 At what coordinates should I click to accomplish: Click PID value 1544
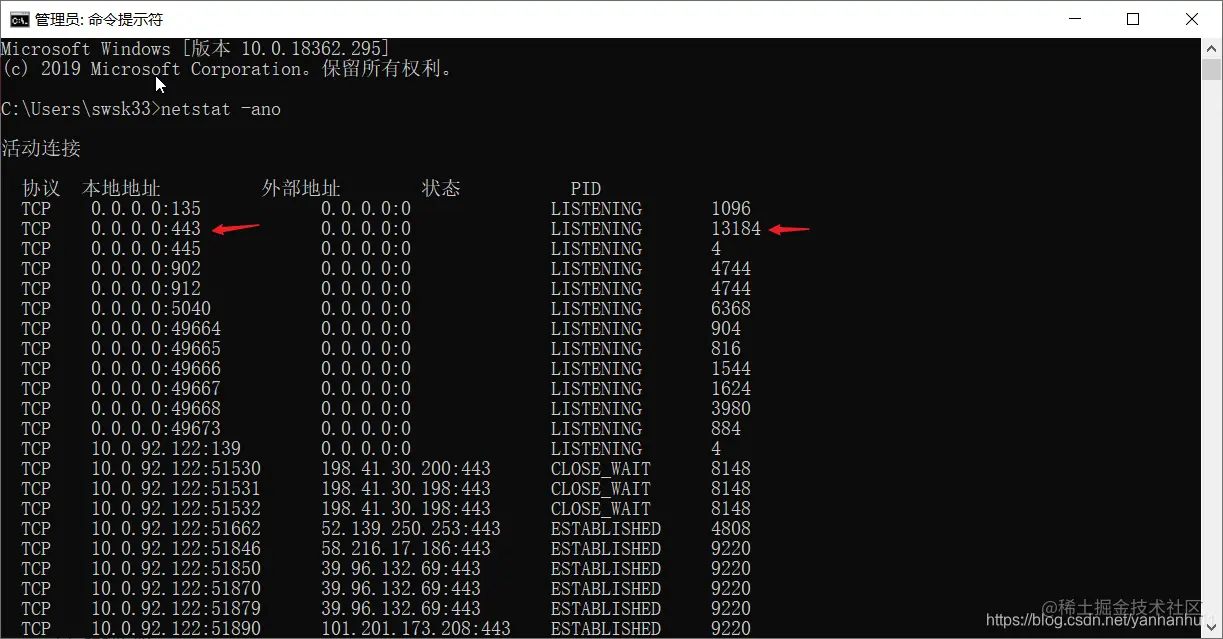[x=731, y=369]
